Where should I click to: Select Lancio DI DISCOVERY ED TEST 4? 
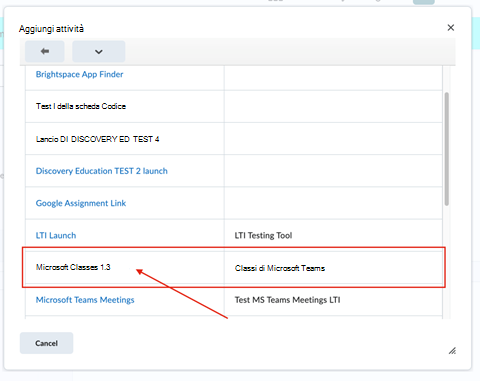pos(97,139)
